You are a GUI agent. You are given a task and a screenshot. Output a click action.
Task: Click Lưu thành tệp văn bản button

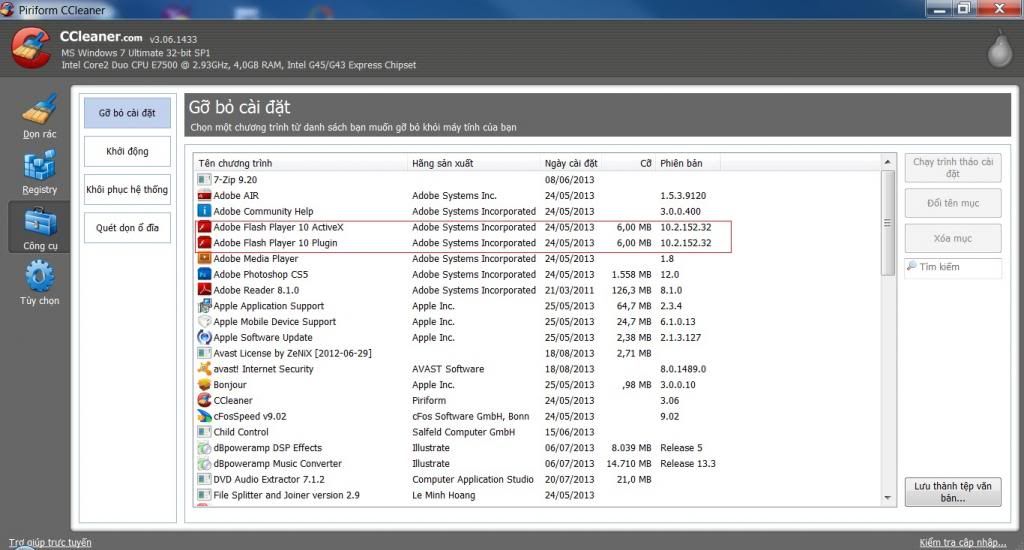click(x=953, y=492)
